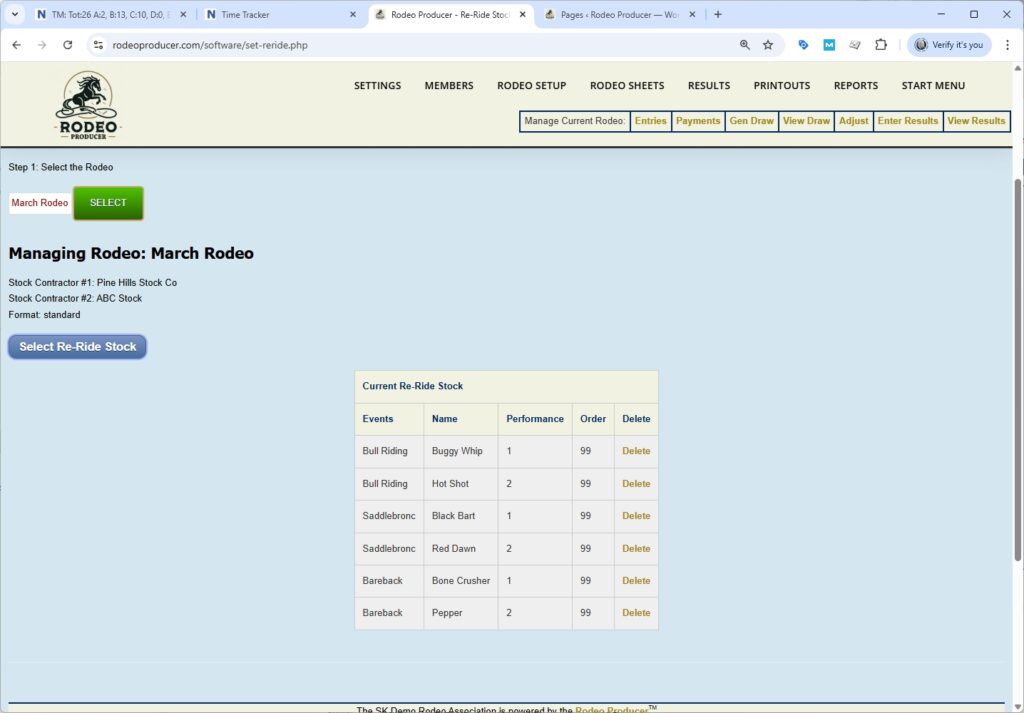Go back using the browser back arrow

tap(16, 45)
